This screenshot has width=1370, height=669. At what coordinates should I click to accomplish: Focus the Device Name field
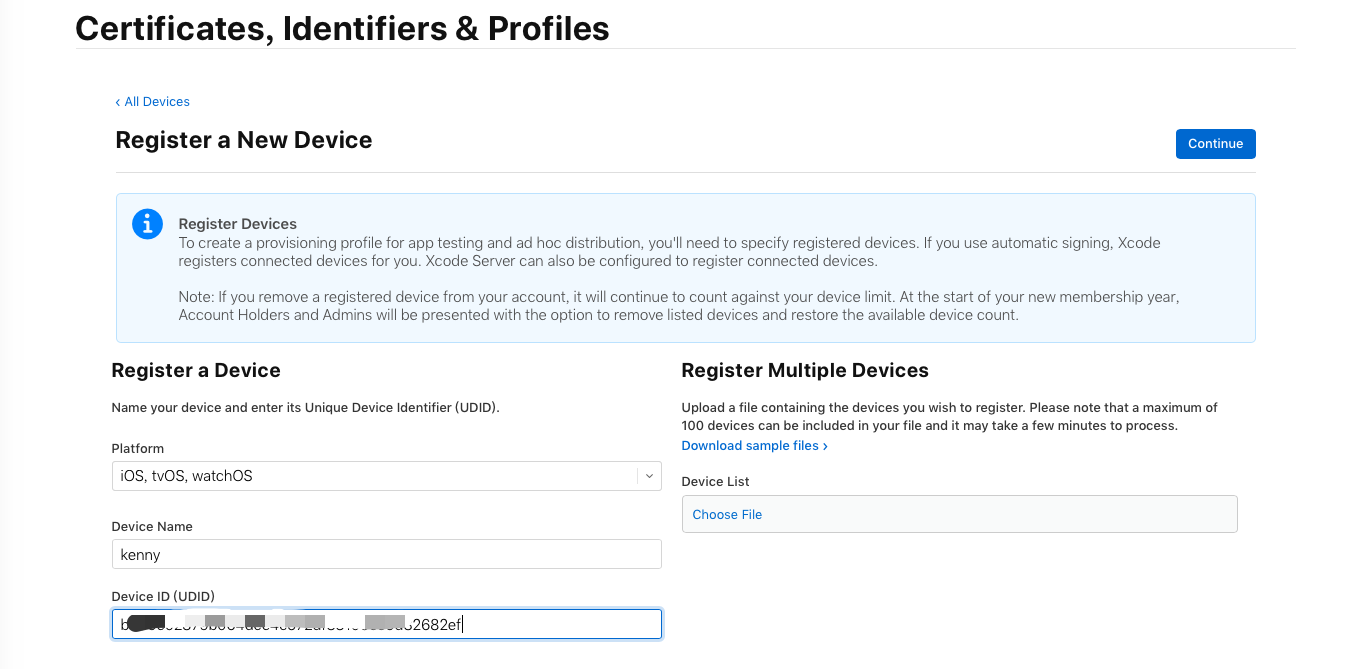click(386, 554)
